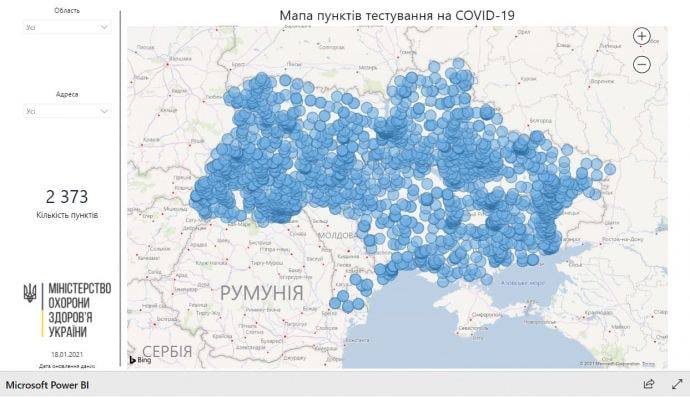The height and width of the screenshot is (398, 690).
Task: Select the 2 373 points count card
Action: pos(67,197)
